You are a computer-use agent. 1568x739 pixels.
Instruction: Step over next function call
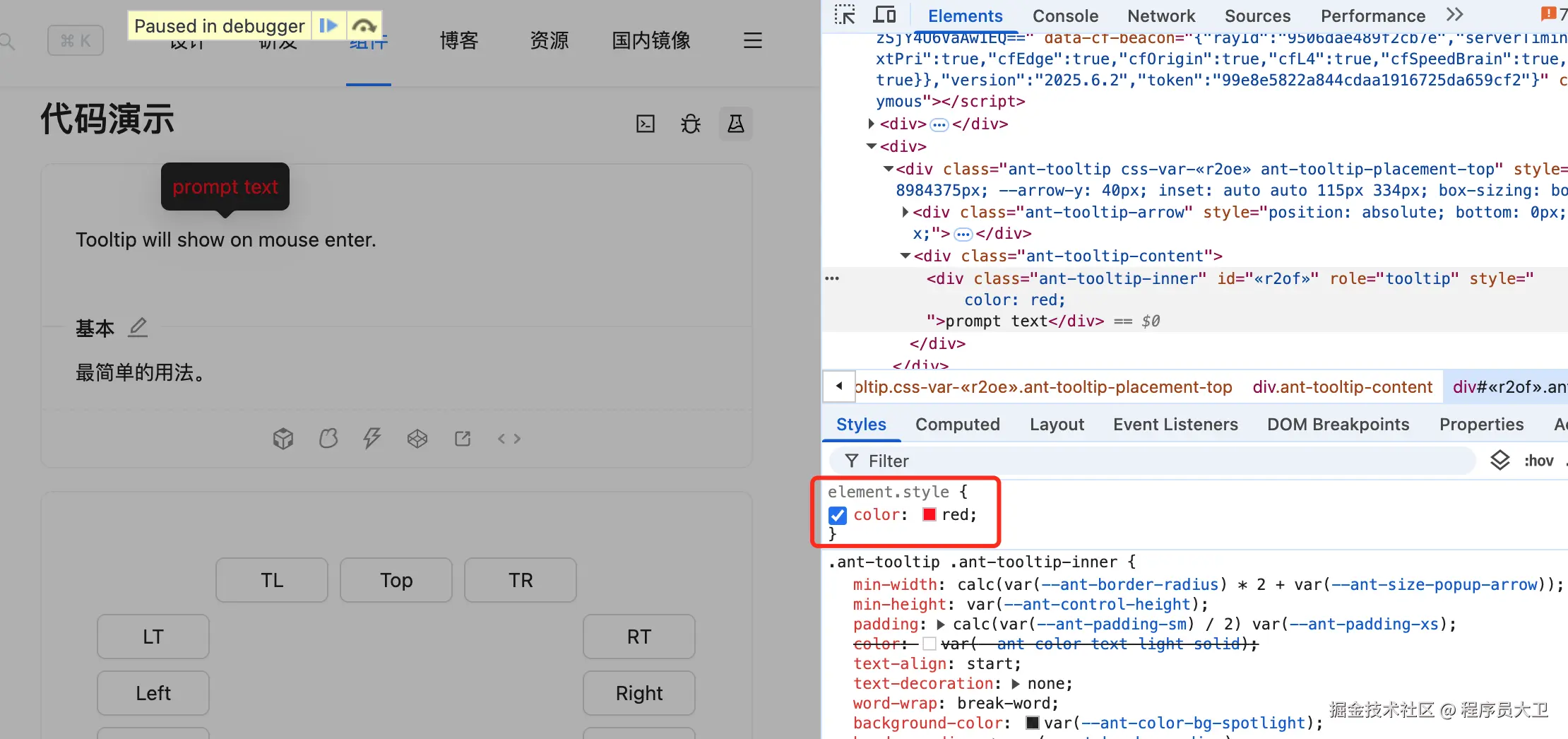(x=364, y=26)
